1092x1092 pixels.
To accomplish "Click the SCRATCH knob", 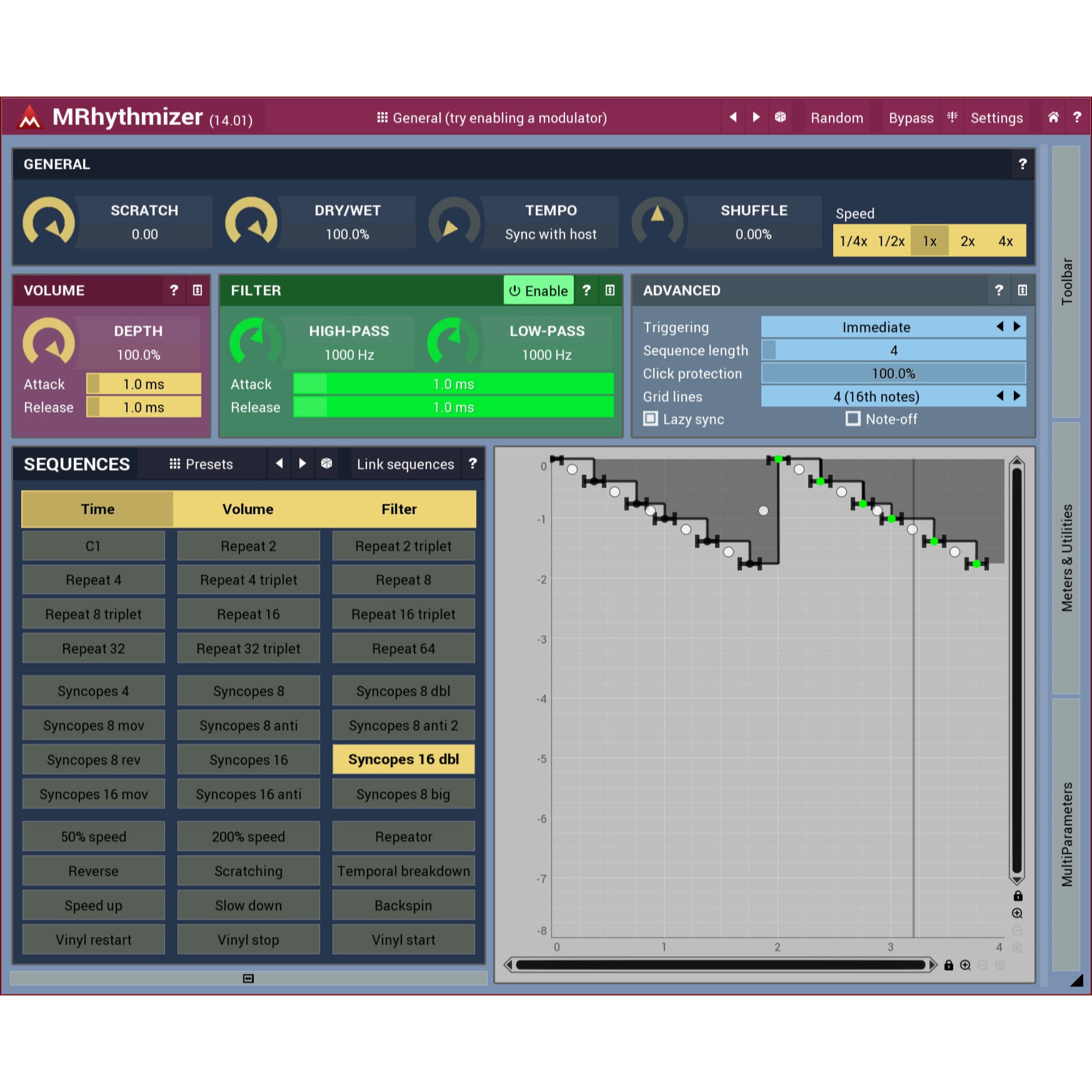I will click(x=49, y=222).
